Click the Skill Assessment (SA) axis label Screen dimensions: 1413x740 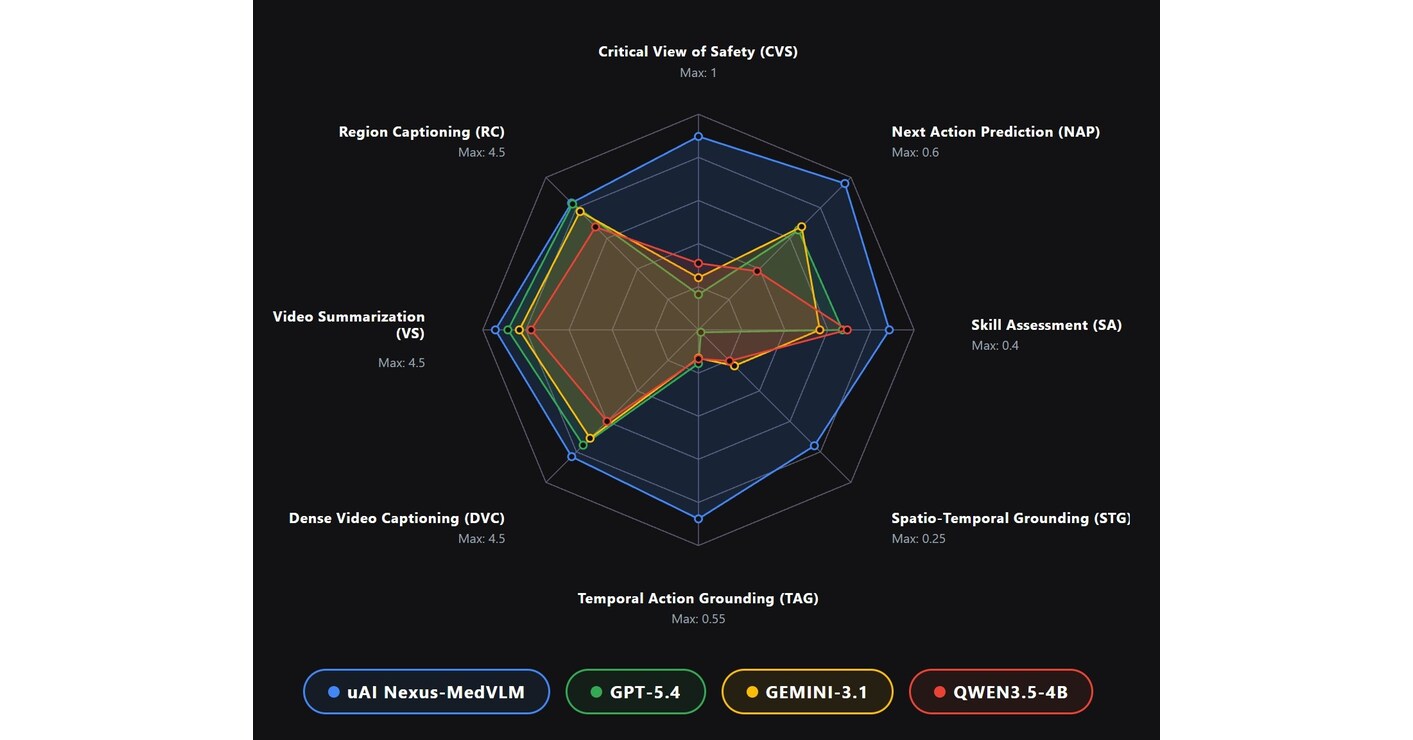pyautogui.click(x=1046, y=325)
